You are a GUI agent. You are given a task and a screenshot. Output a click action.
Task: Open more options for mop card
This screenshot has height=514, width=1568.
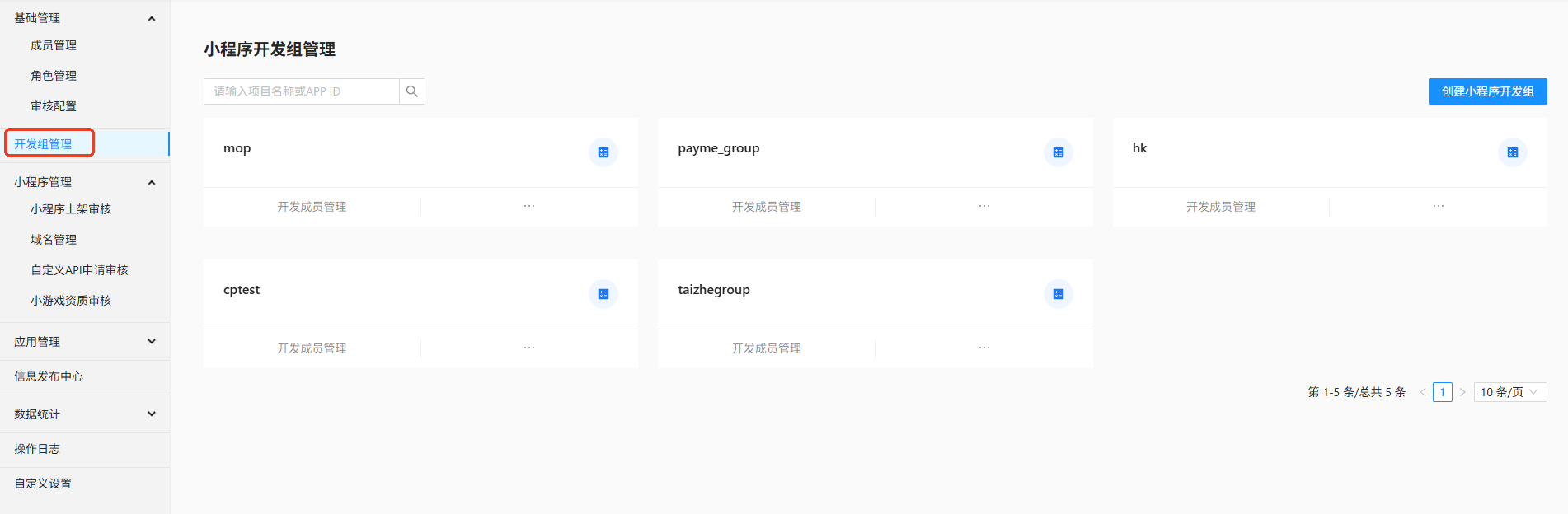point(529,206)
